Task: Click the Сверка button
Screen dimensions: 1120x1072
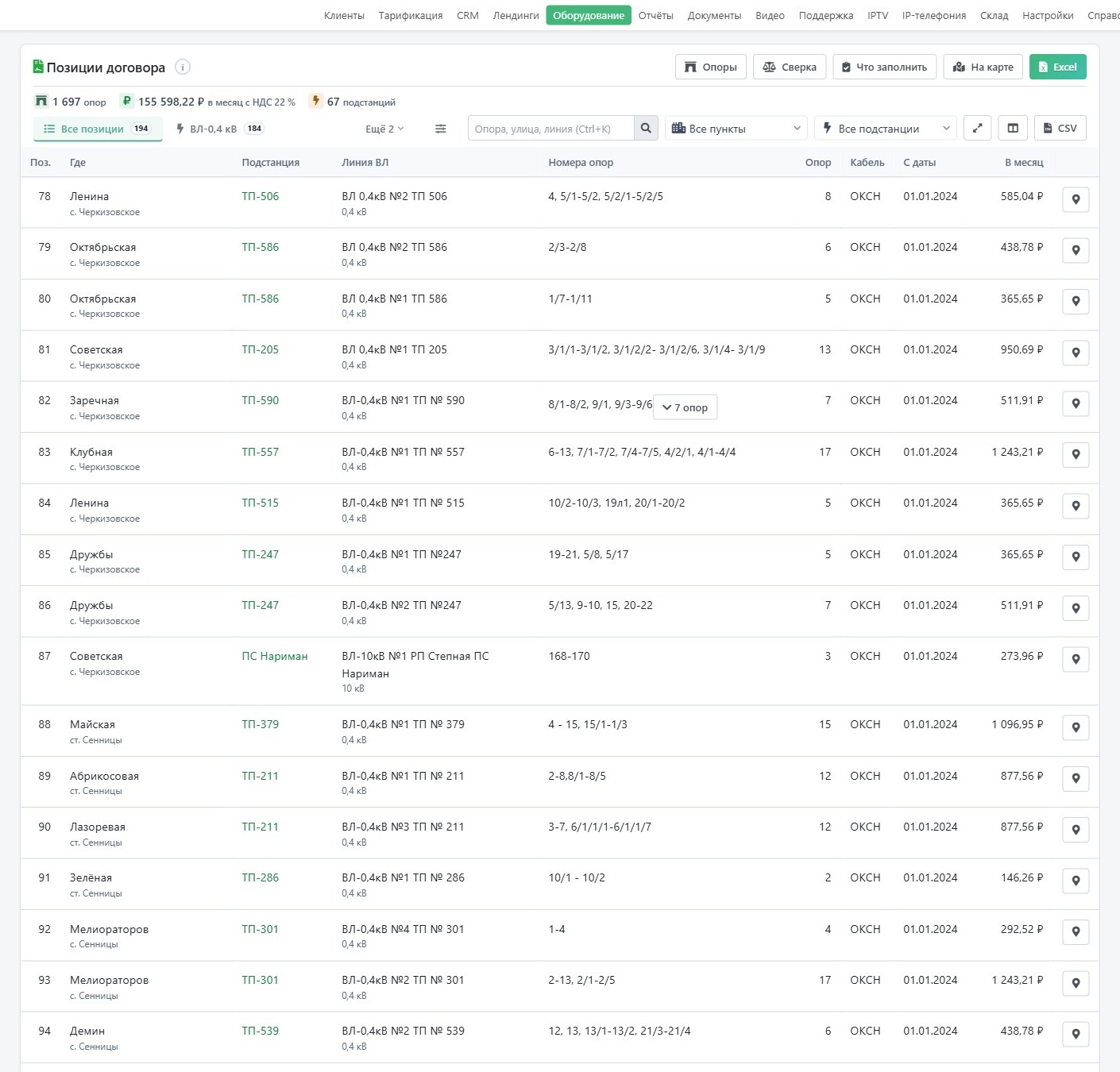Action: tap(790, 67)
